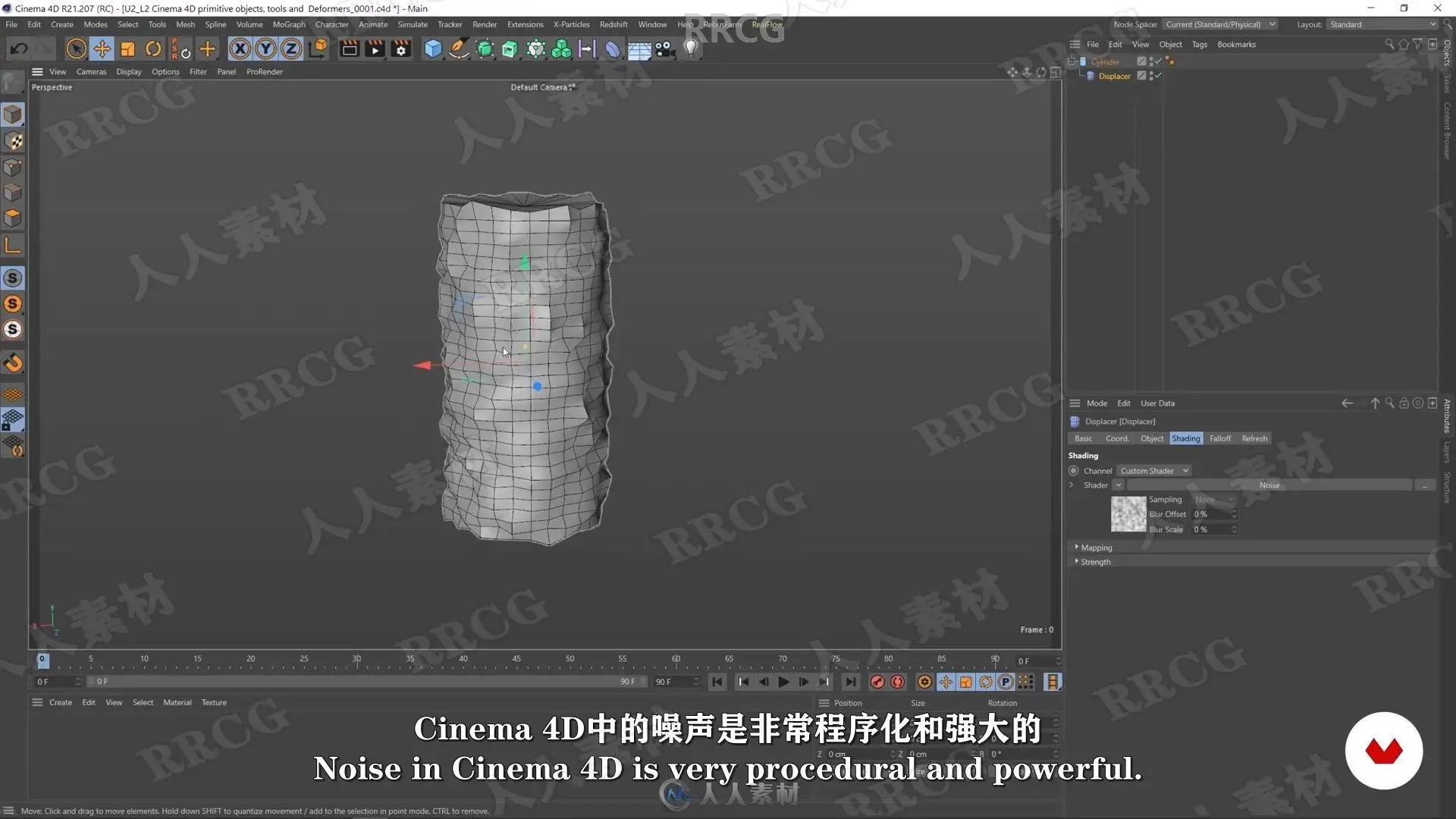
Task: Select the Displacer object in tree
Action: tap(1114, 76)
